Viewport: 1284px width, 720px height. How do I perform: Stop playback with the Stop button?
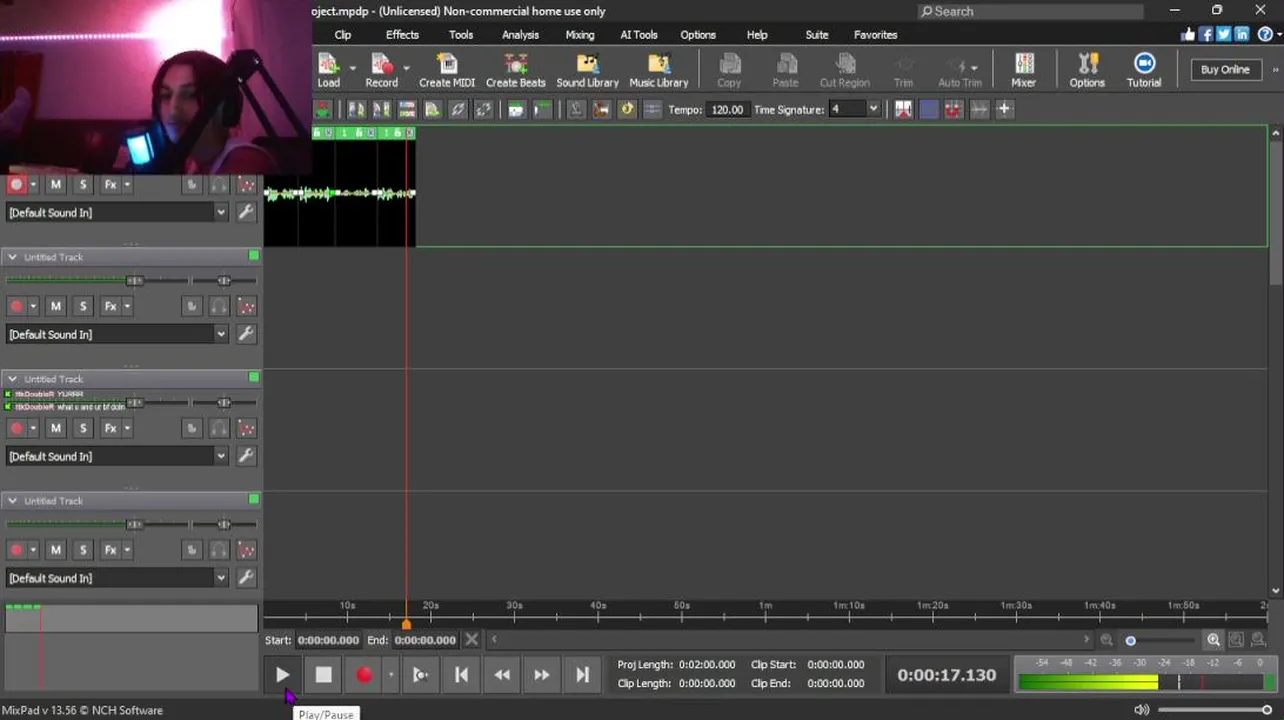[323, 675]
